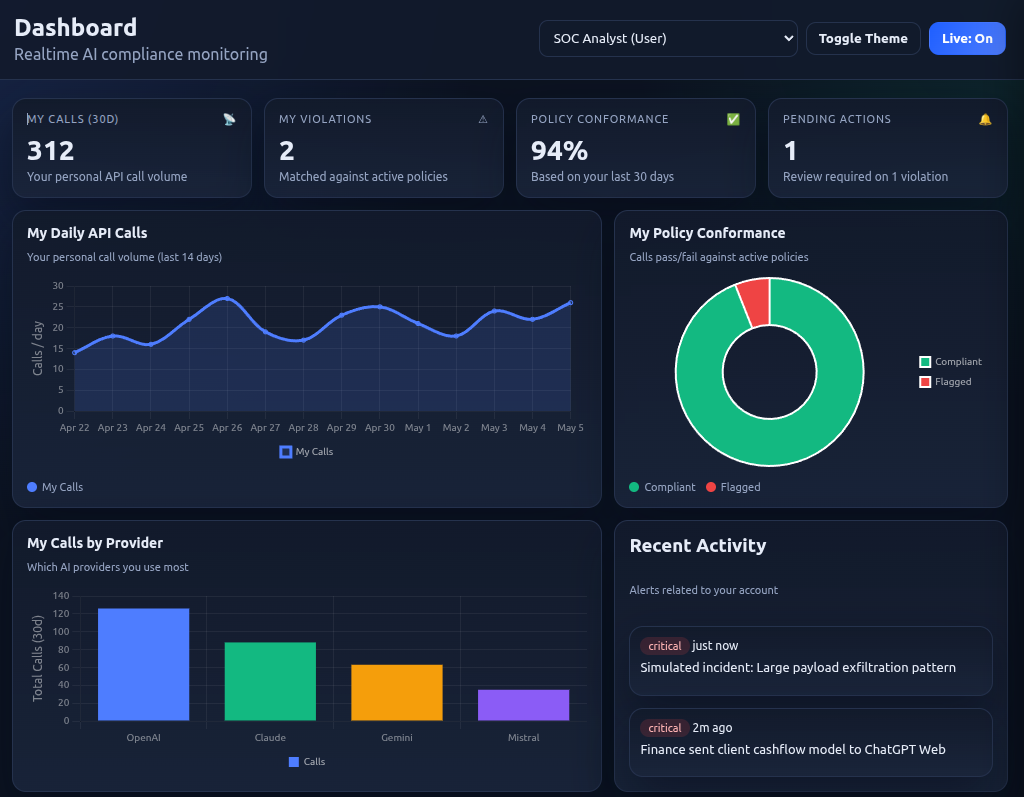Click the blue My Calls dot below line chart
The image size is (1024, 797).
tap(31, 487)
